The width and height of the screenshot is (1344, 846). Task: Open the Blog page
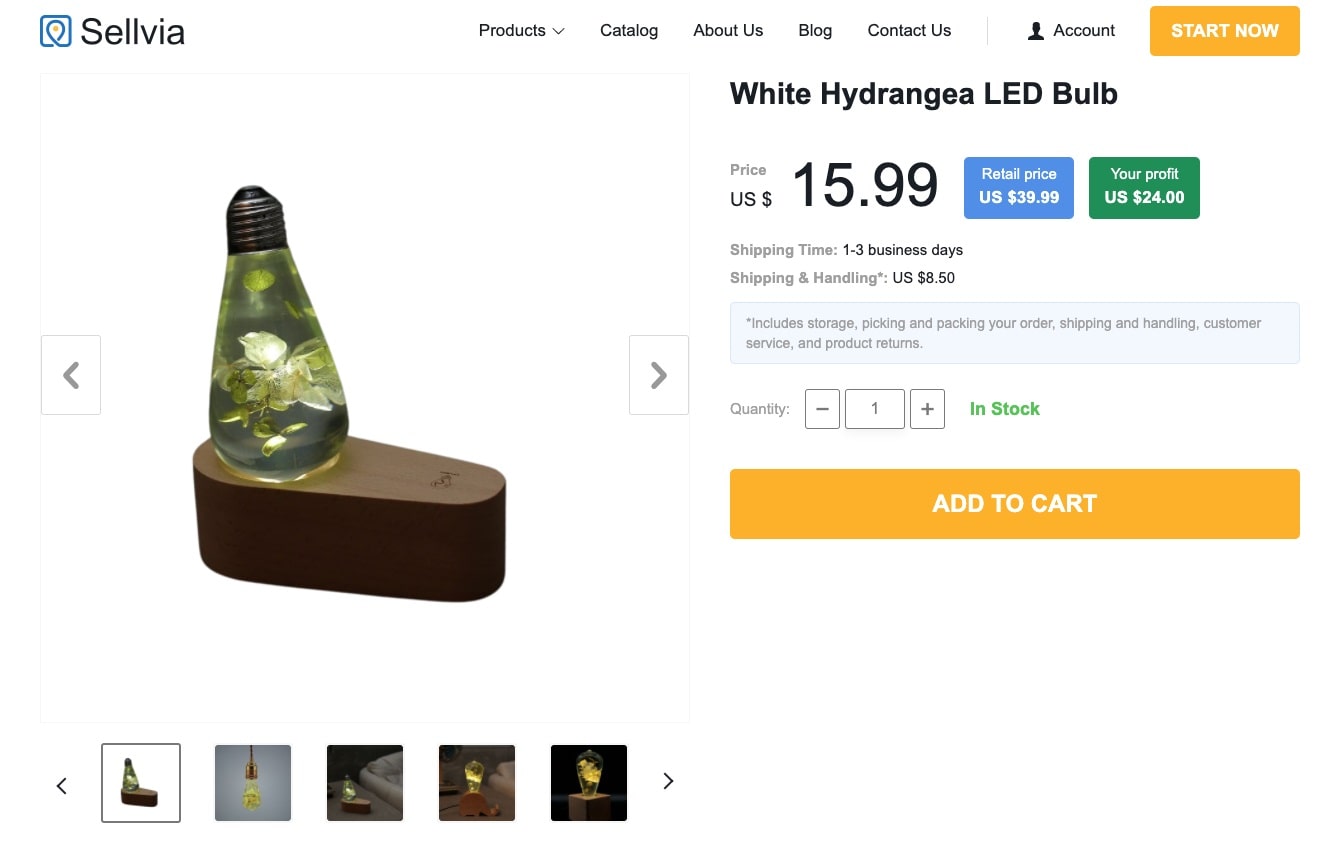[814, 31]
